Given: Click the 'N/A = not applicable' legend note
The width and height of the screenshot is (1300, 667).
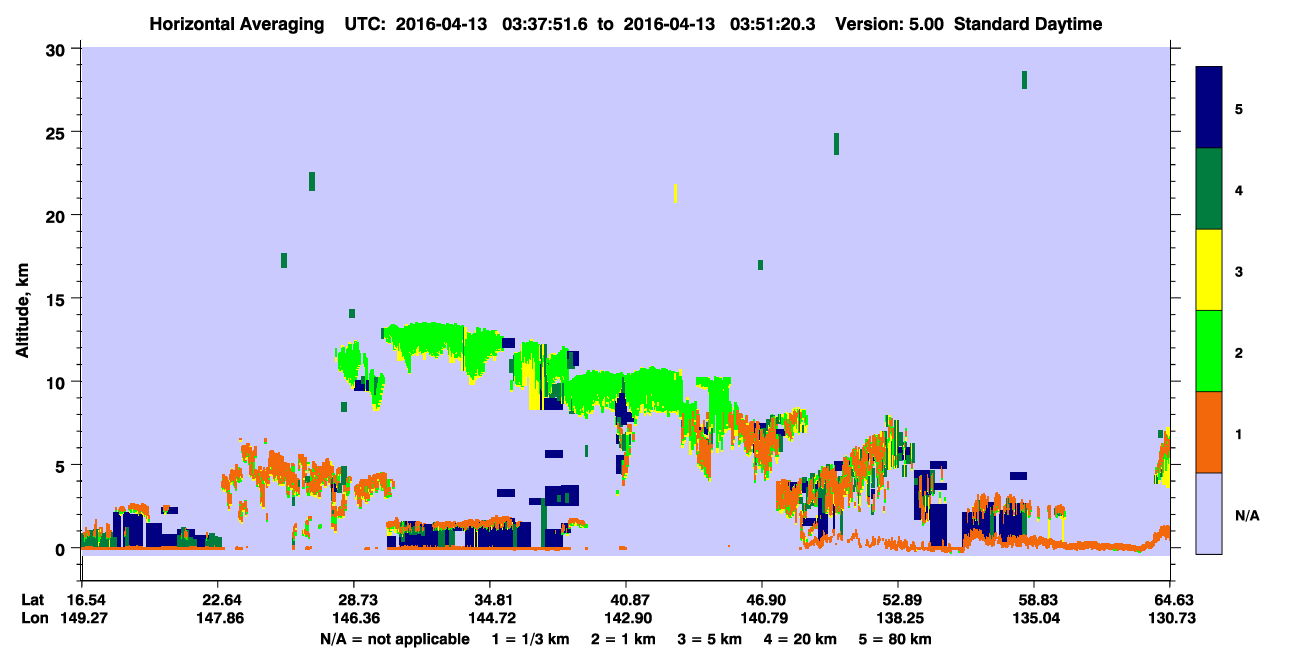Looking at the screenshot, I should pyautogui.click(x=394, y=639).
